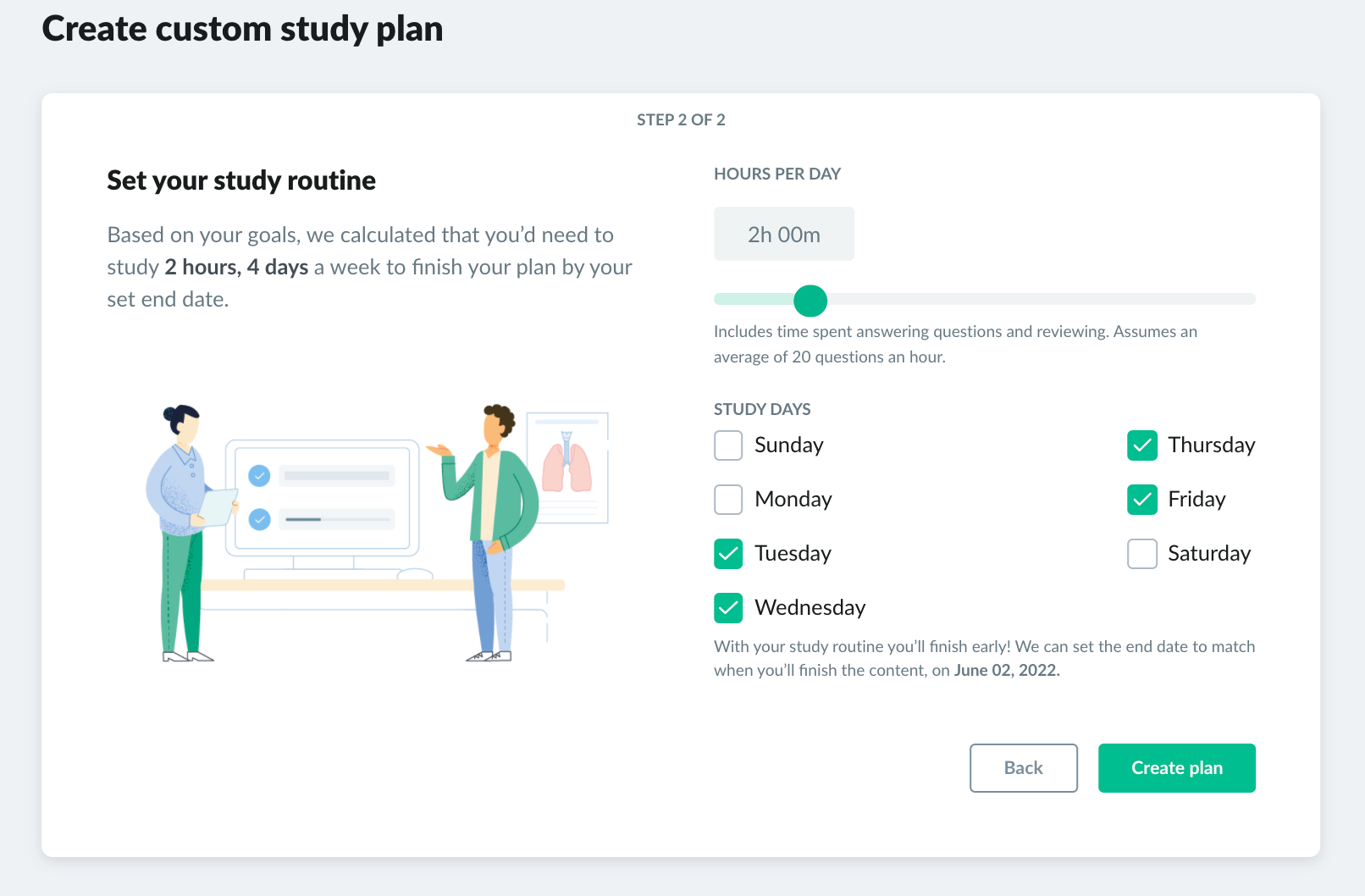Click the HOURS PER DAY section label
The image size is (1365, 896).
point(777,174)
